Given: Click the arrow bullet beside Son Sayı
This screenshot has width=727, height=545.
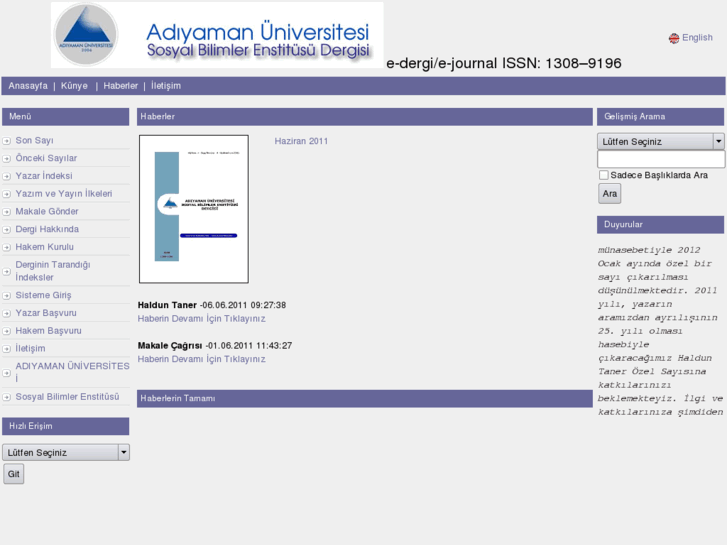Looking at the screenshot, I should [6, 141].
